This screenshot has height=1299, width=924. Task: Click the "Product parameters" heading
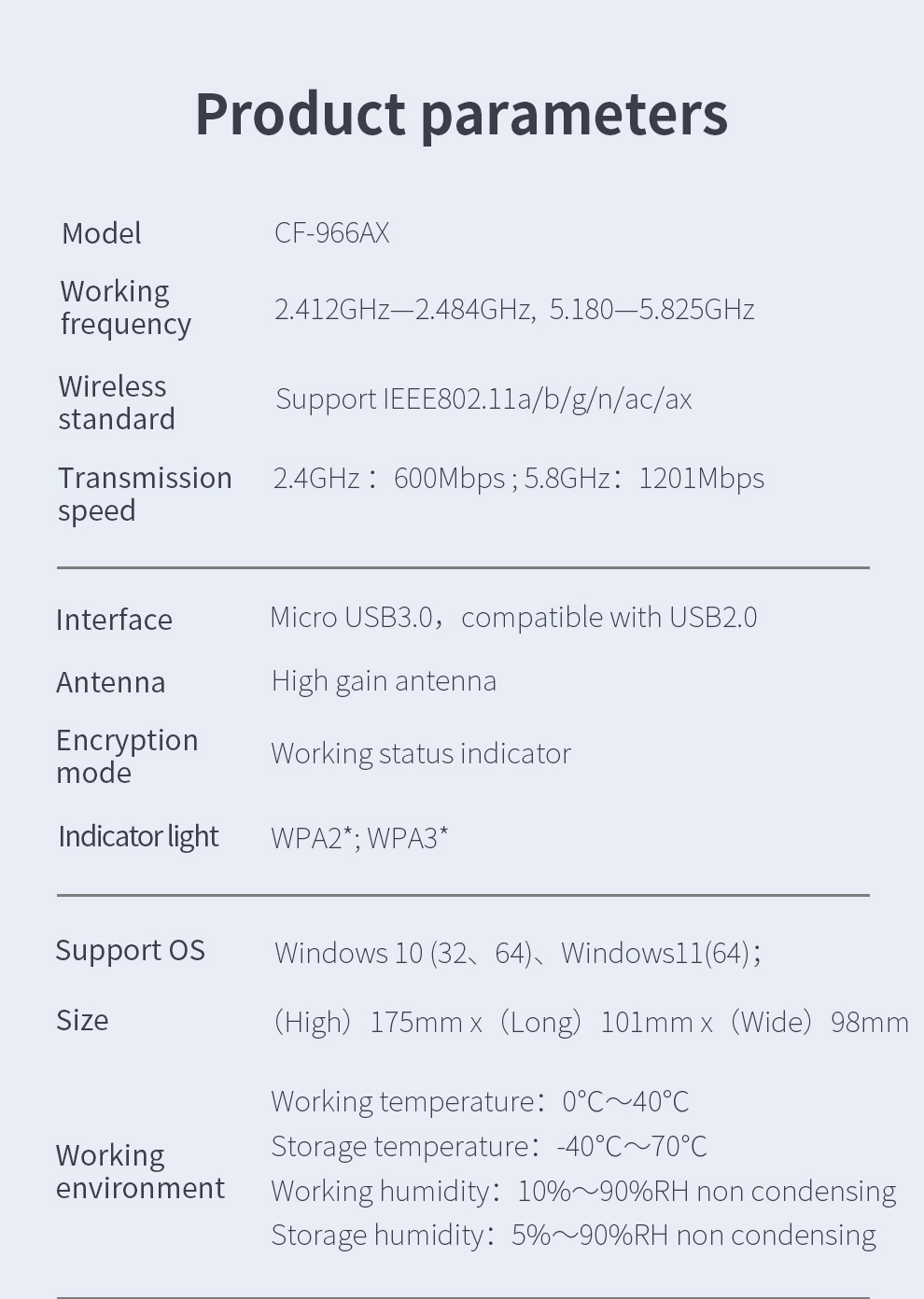point(461,114)
